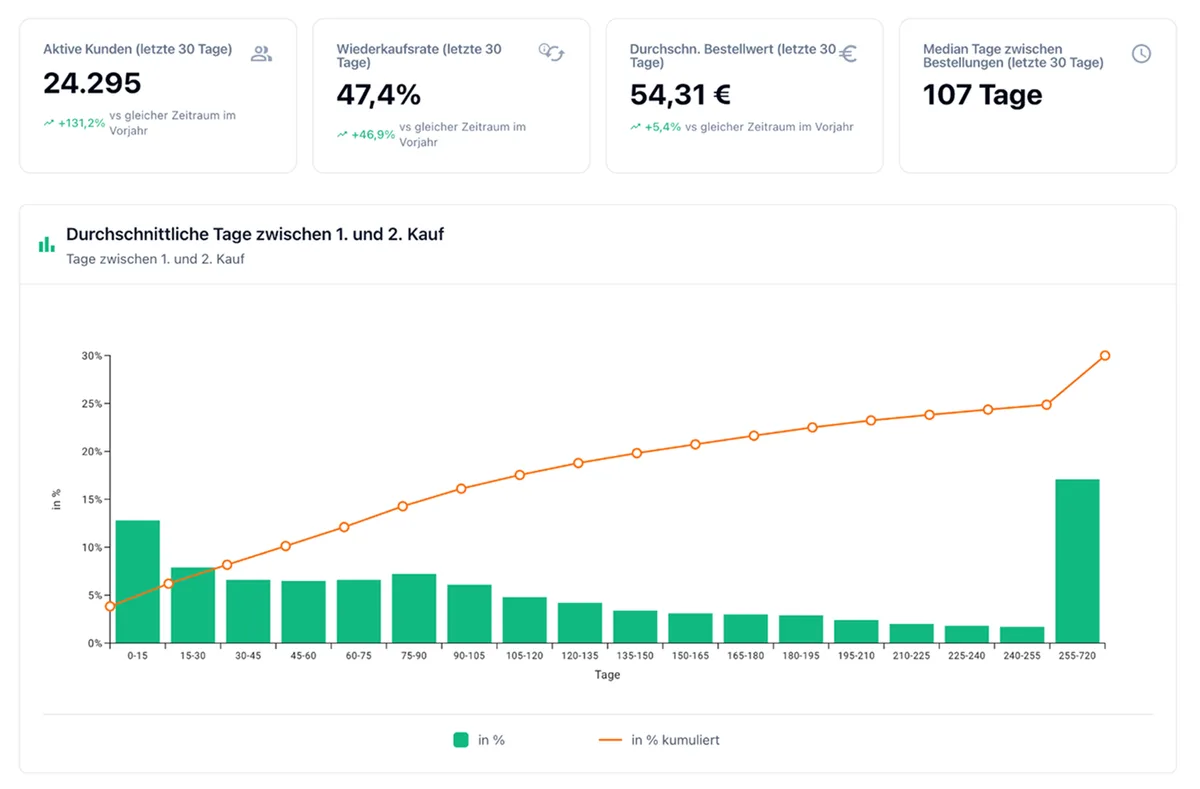
Task: Toggle the 'in % kumuliert' legend series
Action: coord(659,740)
